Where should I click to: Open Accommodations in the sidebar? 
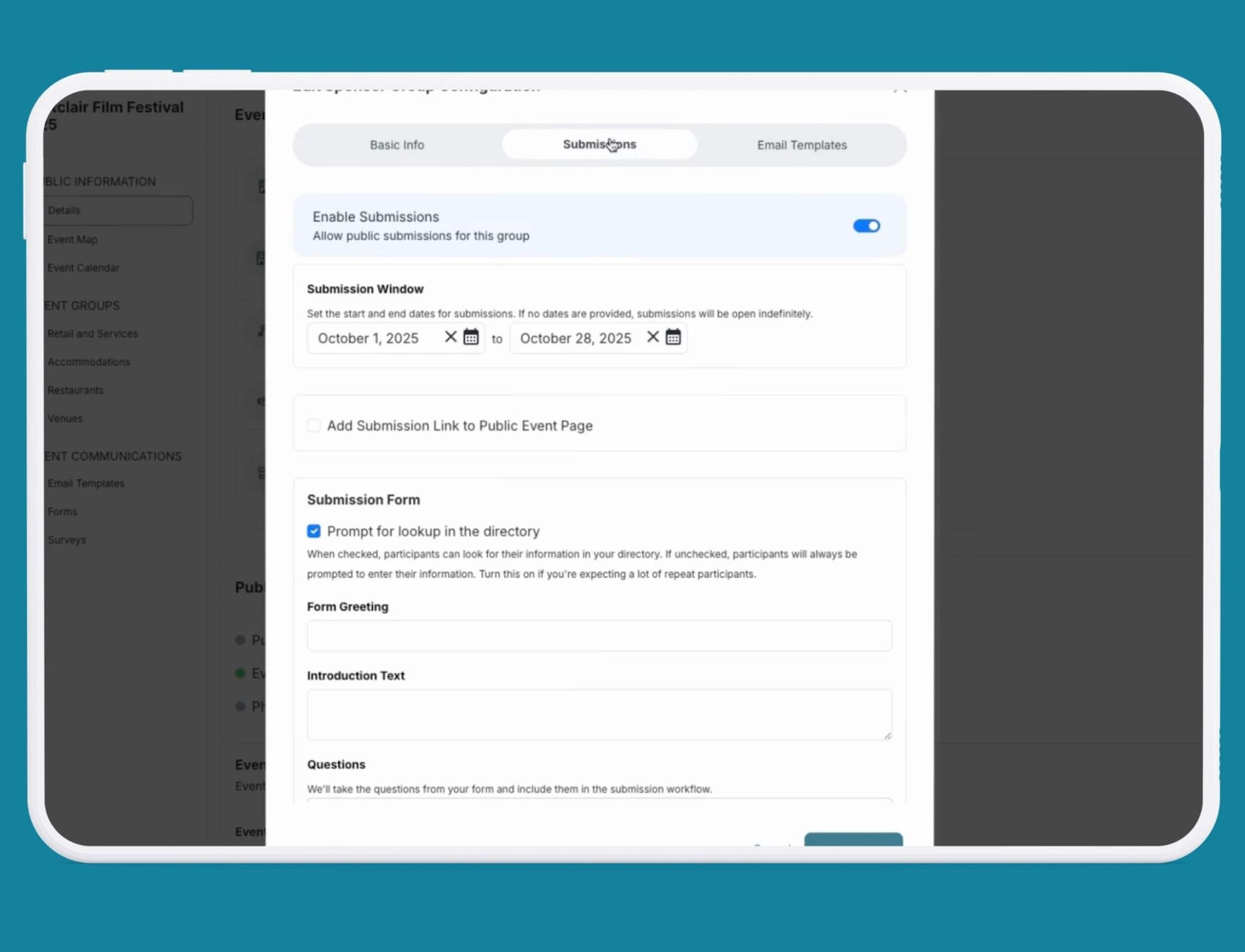tap(89, 362)
